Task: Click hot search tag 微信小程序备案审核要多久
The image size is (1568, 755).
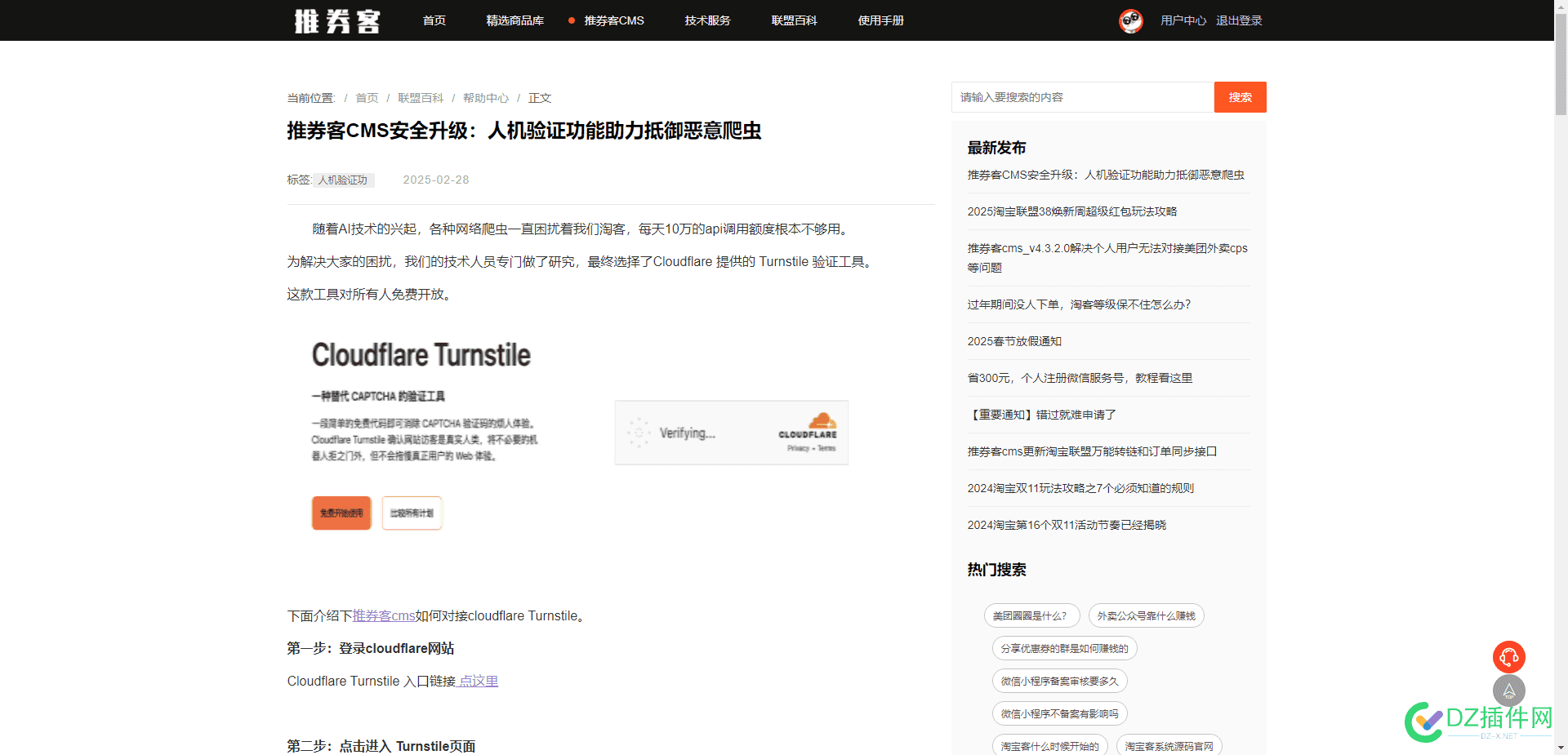Action: (x=1059, y=682)
